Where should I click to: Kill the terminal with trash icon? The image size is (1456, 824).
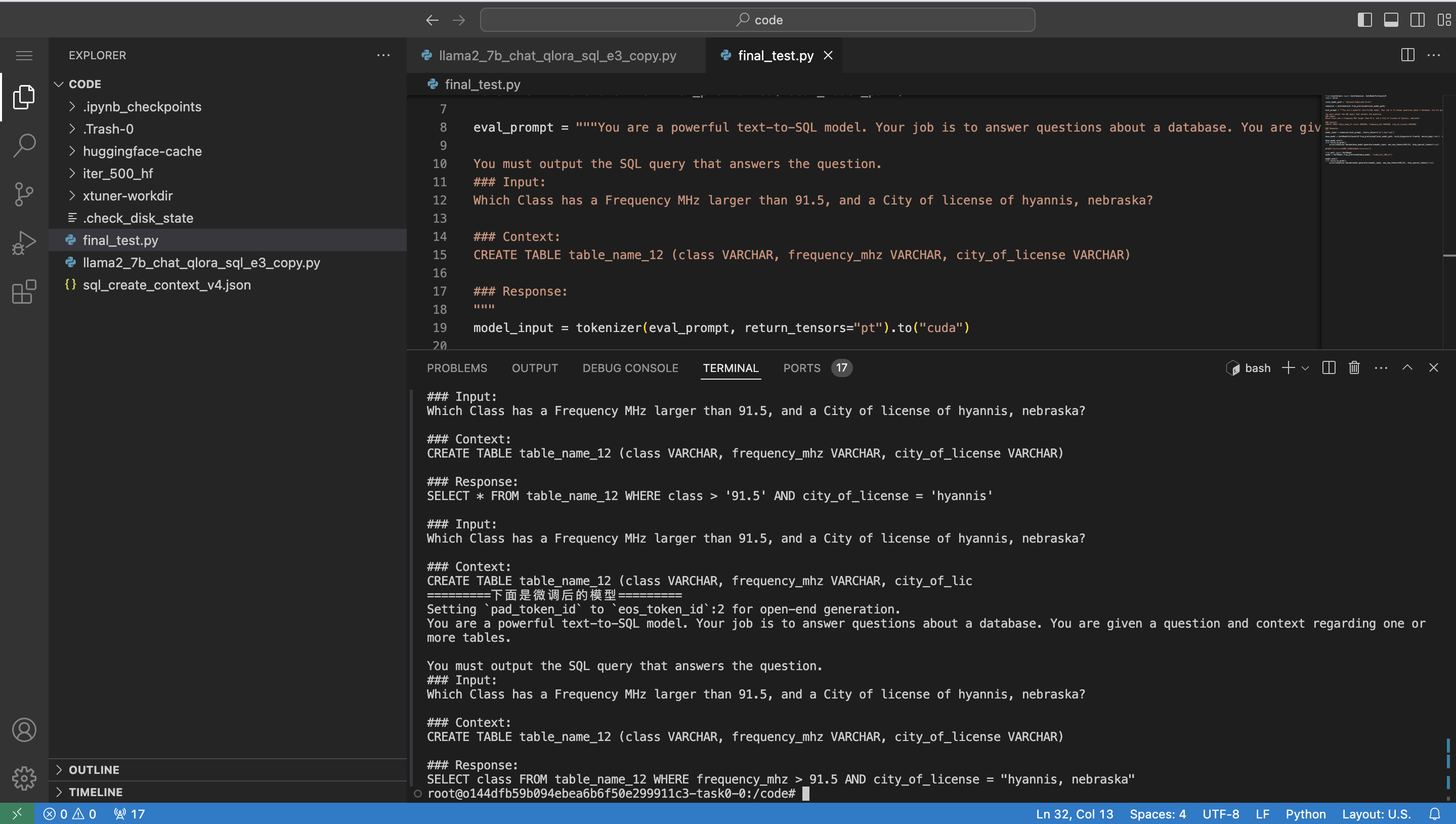(x=1354, y=368)
